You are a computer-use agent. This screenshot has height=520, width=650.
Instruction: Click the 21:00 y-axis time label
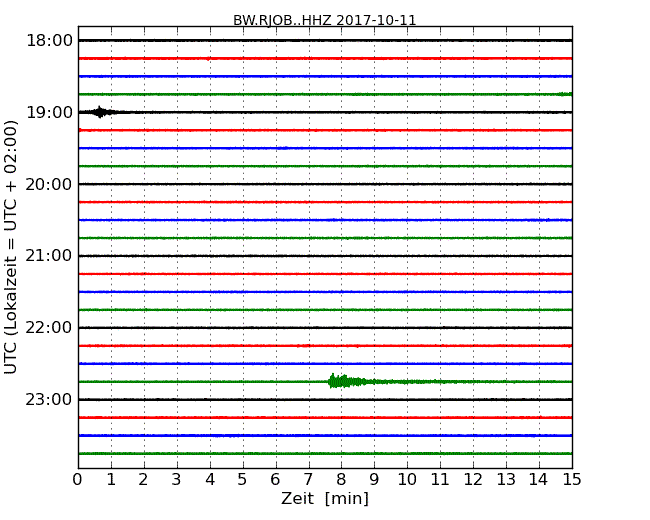(49, 256)
